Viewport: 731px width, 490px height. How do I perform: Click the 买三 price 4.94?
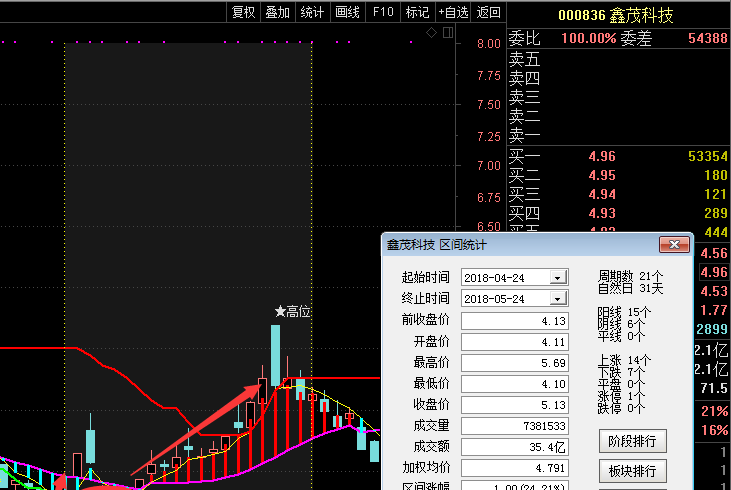point(602,194)
